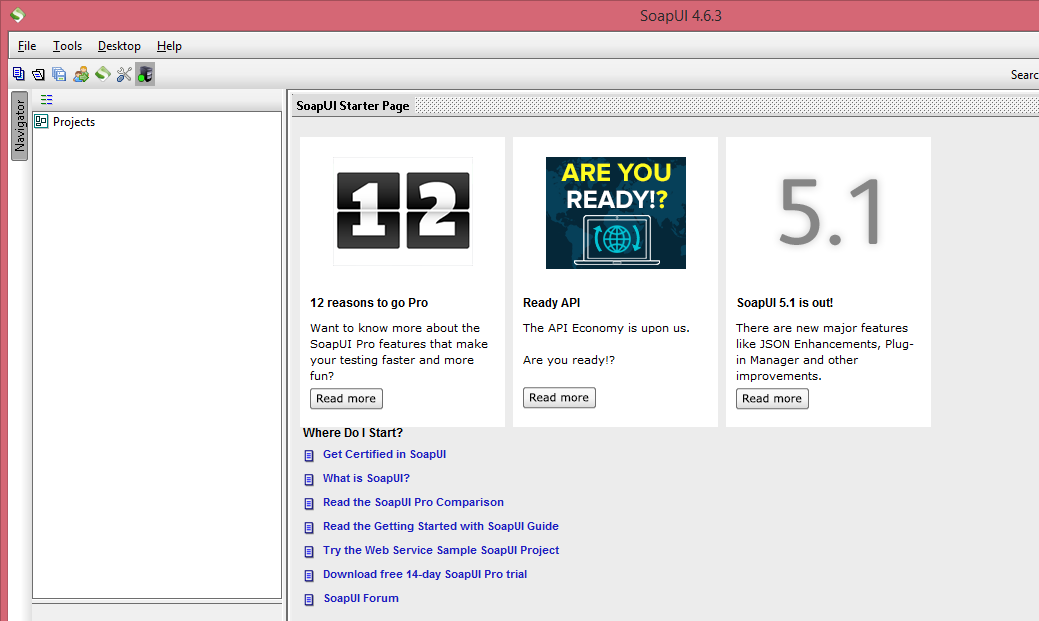Open the Desktop menu
1039x621 pixels.
tap(119, 46)
